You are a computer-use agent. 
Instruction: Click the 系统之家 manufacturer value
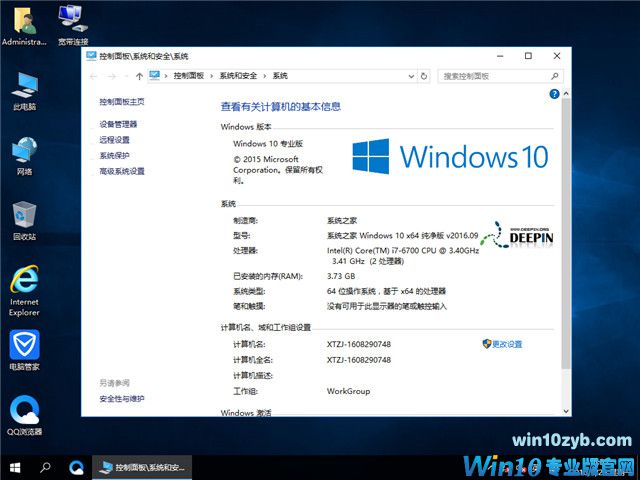(342, 221)
